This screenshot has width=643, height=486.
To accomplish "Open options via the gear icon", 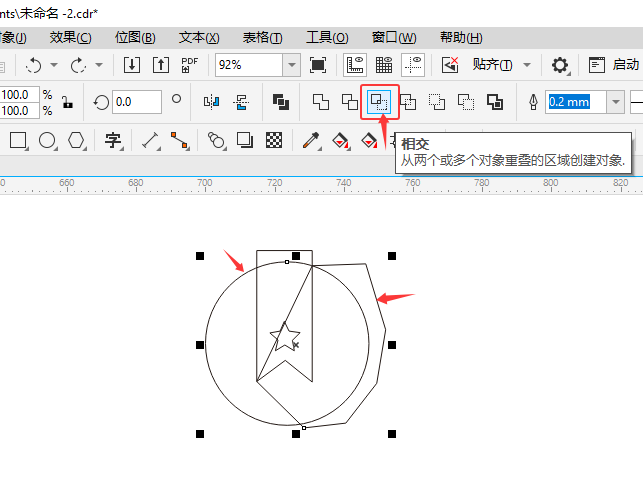I will [x=560, y=65].
